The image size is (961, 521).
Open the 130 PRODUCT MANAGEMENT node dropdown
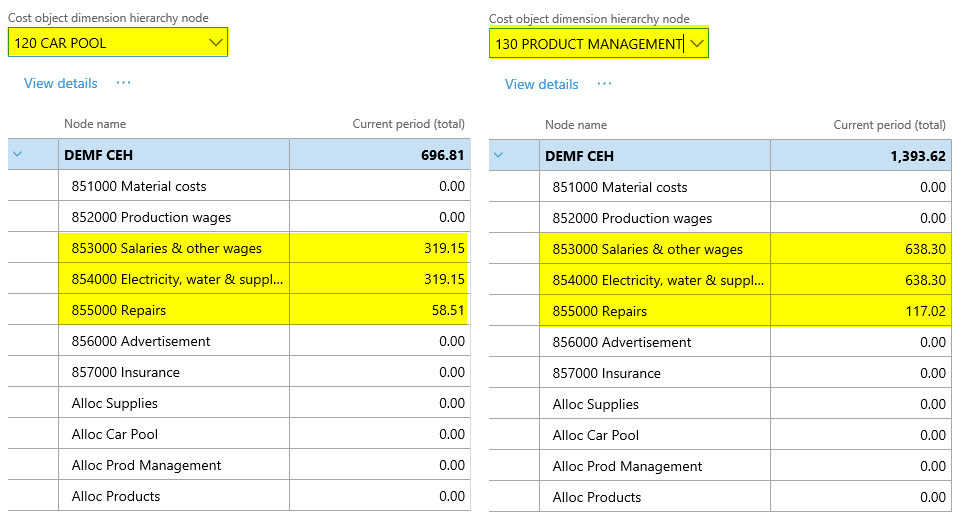(697, 43)
